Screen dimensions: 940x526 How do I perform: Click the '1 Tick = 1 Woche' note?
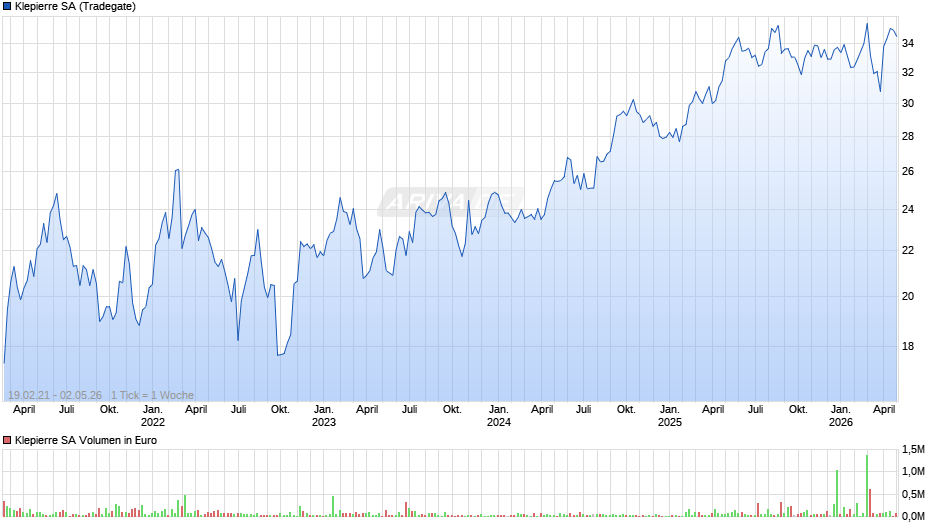click(152, 395)
